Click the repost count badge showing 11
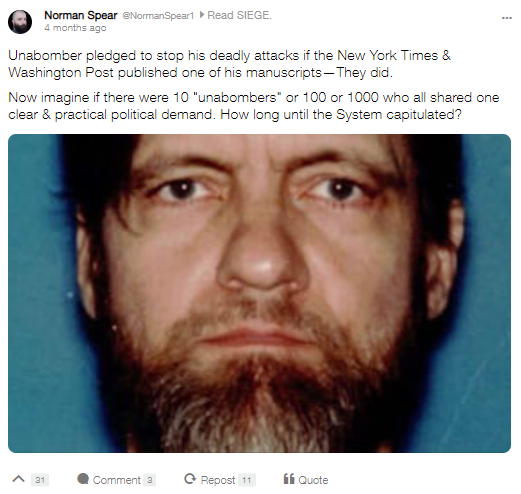 246,480
